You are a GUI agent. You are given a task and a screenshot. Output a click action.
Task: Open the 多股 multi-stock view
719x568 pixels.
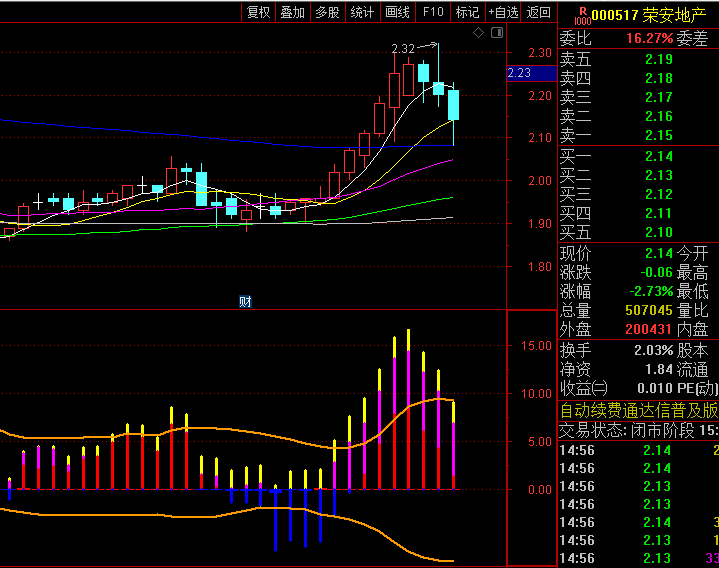click(x=327, y=12)
